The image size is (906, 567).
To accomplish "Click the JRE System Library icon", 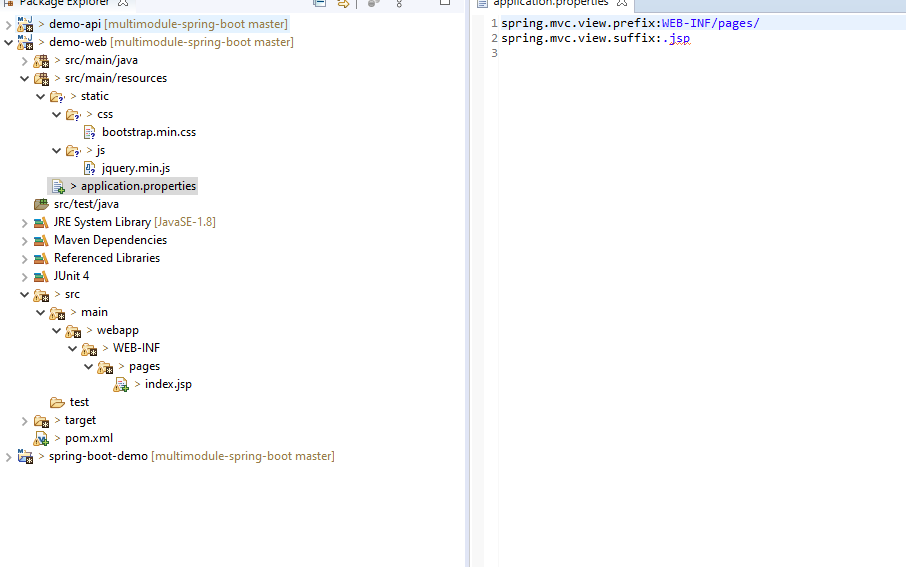I will tap(41, 223).
